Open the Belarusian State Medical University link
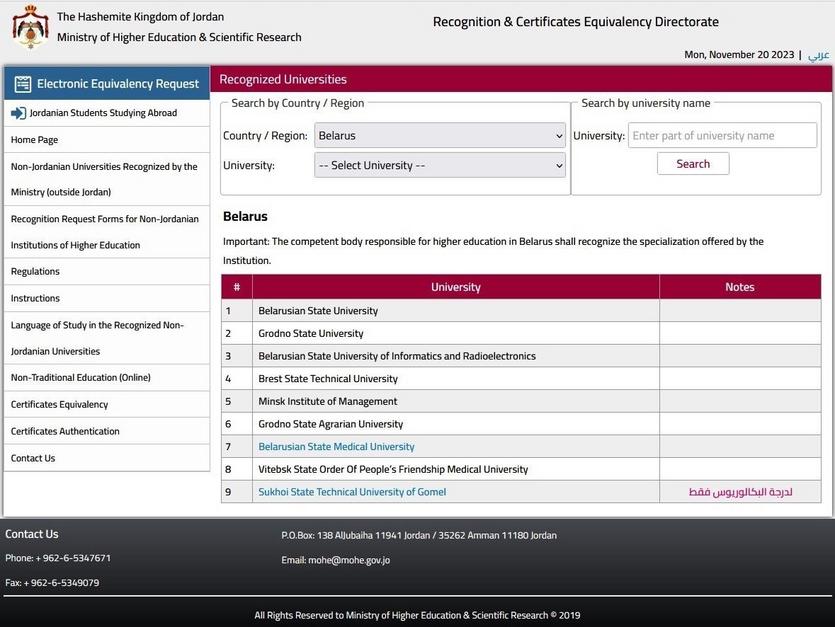Image resolution: width=835 pixels, height=627 pixels. click(x=336, y=446)
